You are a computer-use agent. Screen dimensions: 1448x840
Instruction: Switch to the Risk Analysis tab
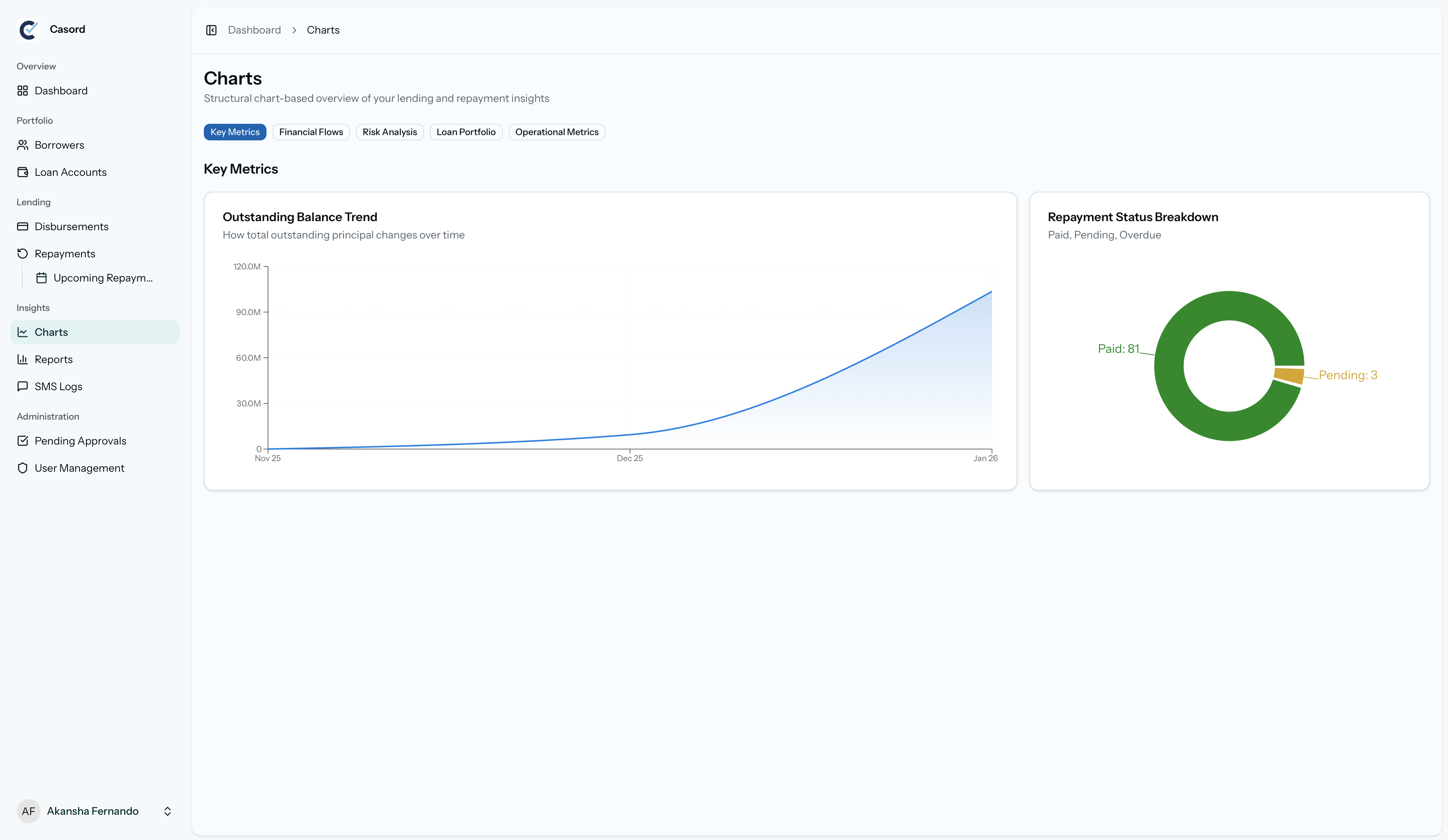point(390,132)
